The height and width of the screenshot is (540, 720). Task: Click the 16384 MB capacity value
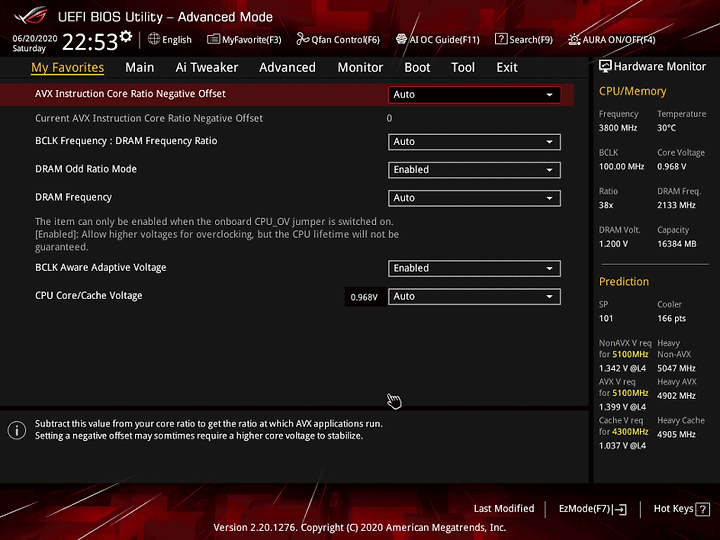[x=676, y=244]
